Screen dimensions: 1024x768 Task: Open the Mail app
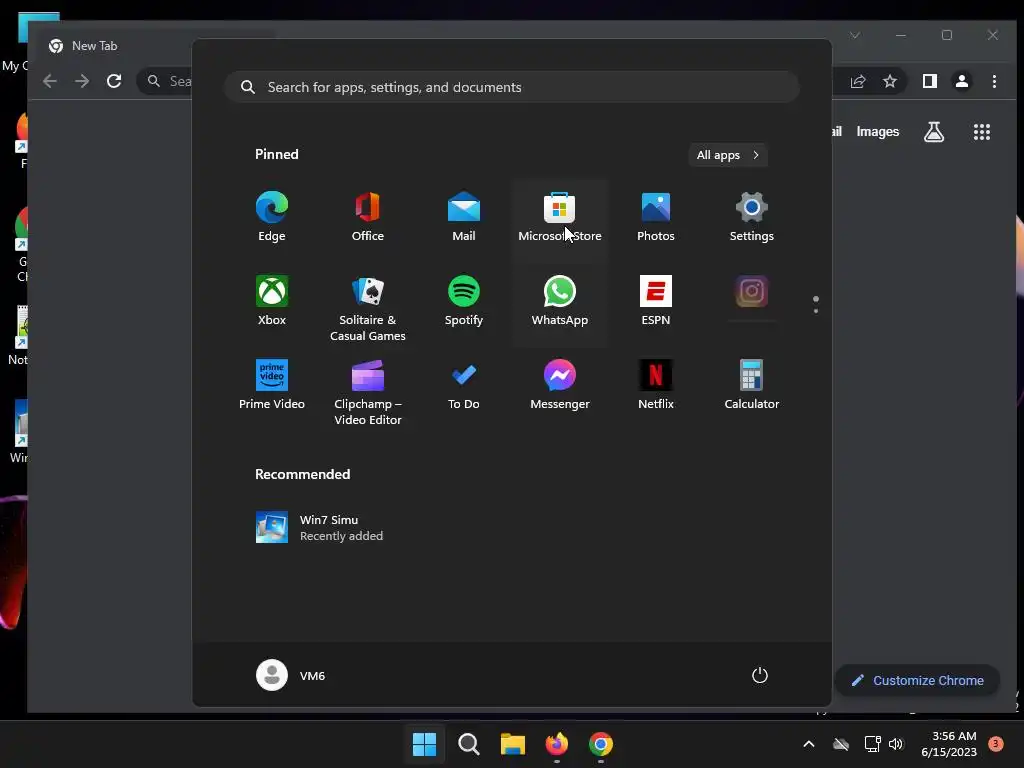[464, 217]
